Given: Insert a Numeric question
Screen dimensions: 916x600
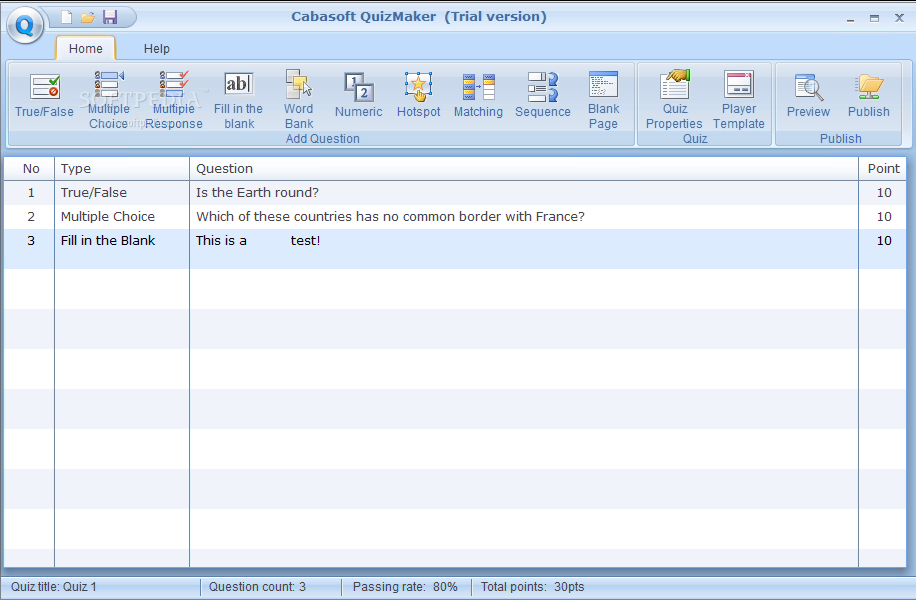Looking at the screenshot, I should (x=358, y=96).
